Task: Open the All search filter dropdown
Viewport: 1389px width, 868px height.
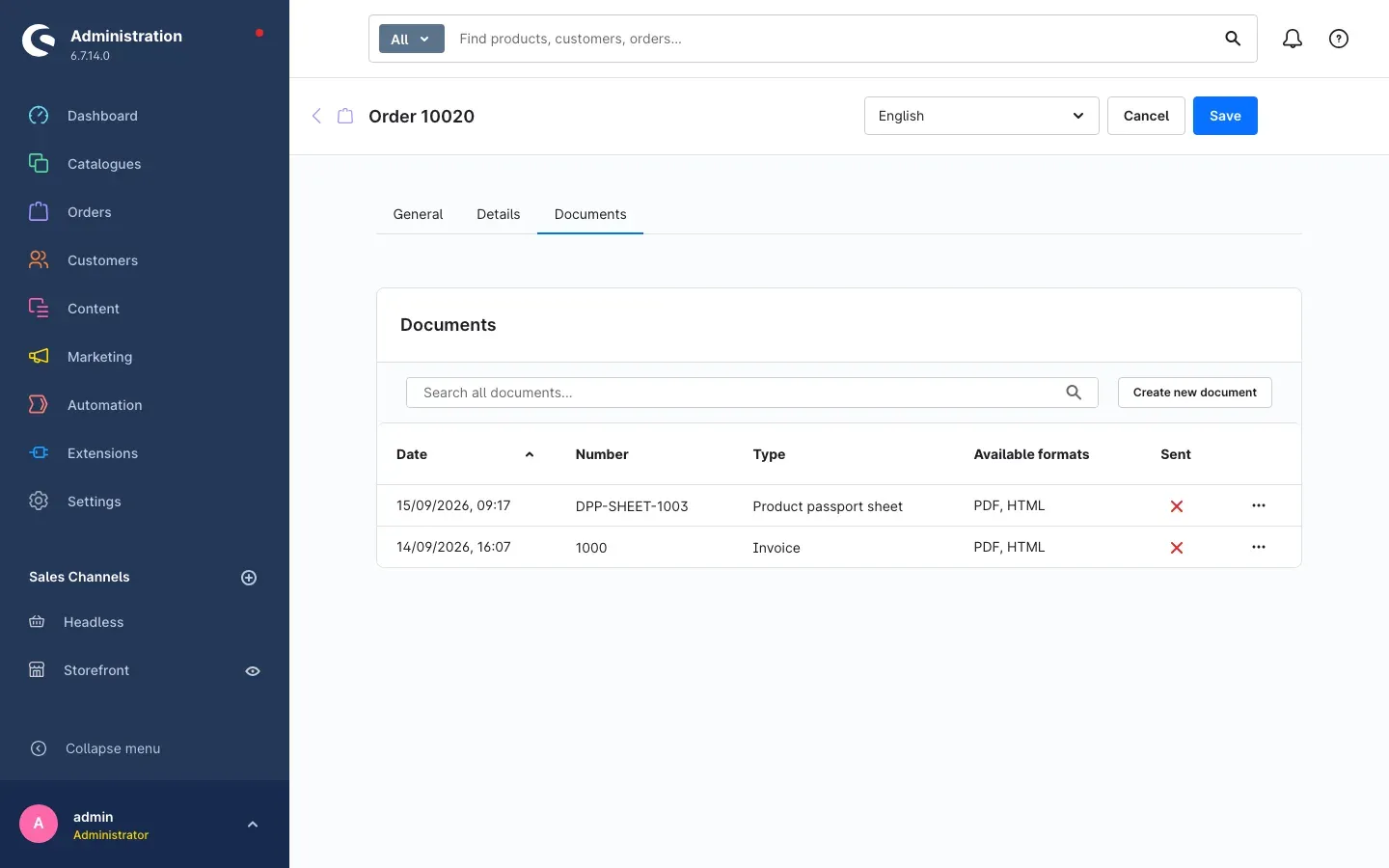Action: coord(412,39)
